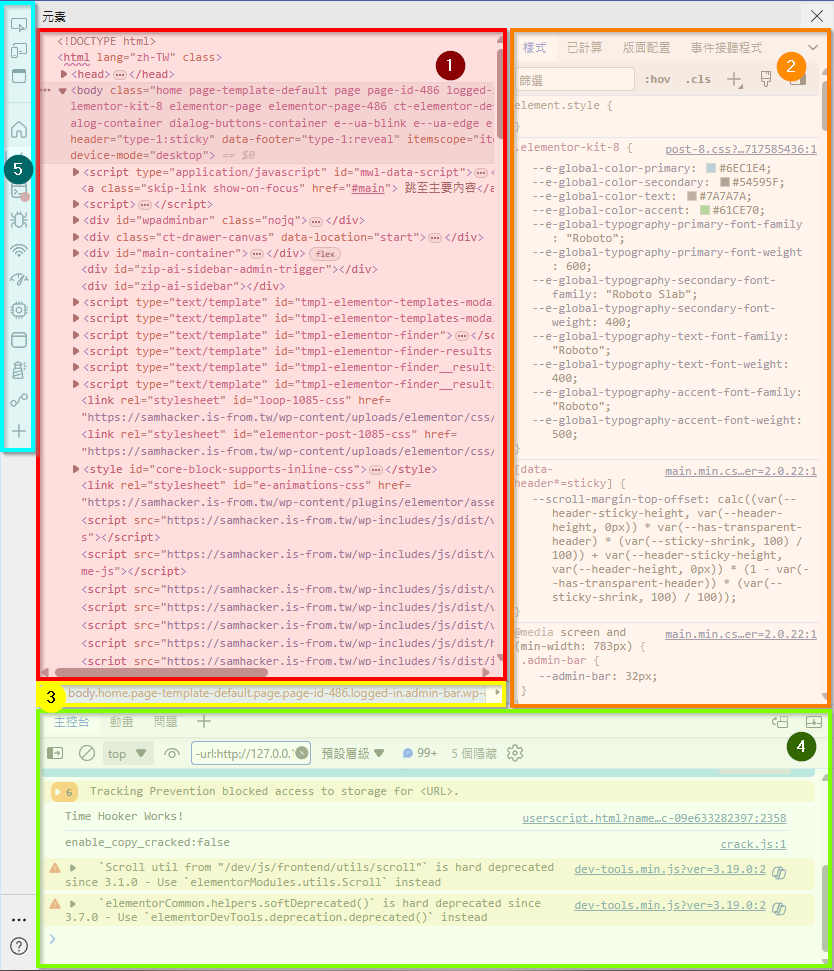The image size is (834, 971).
Task: Open the Network wifi icon tool
Action: point(19,250)
